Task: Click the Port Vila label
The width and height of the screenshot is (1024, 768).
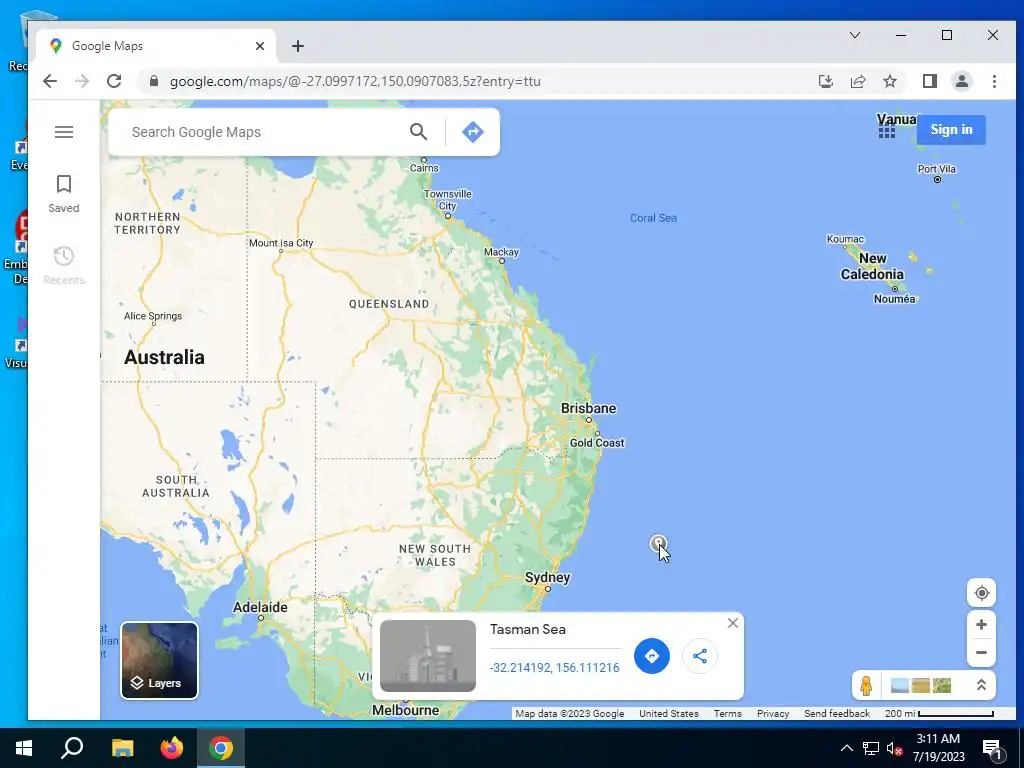Action: click(x=936, y=169)
